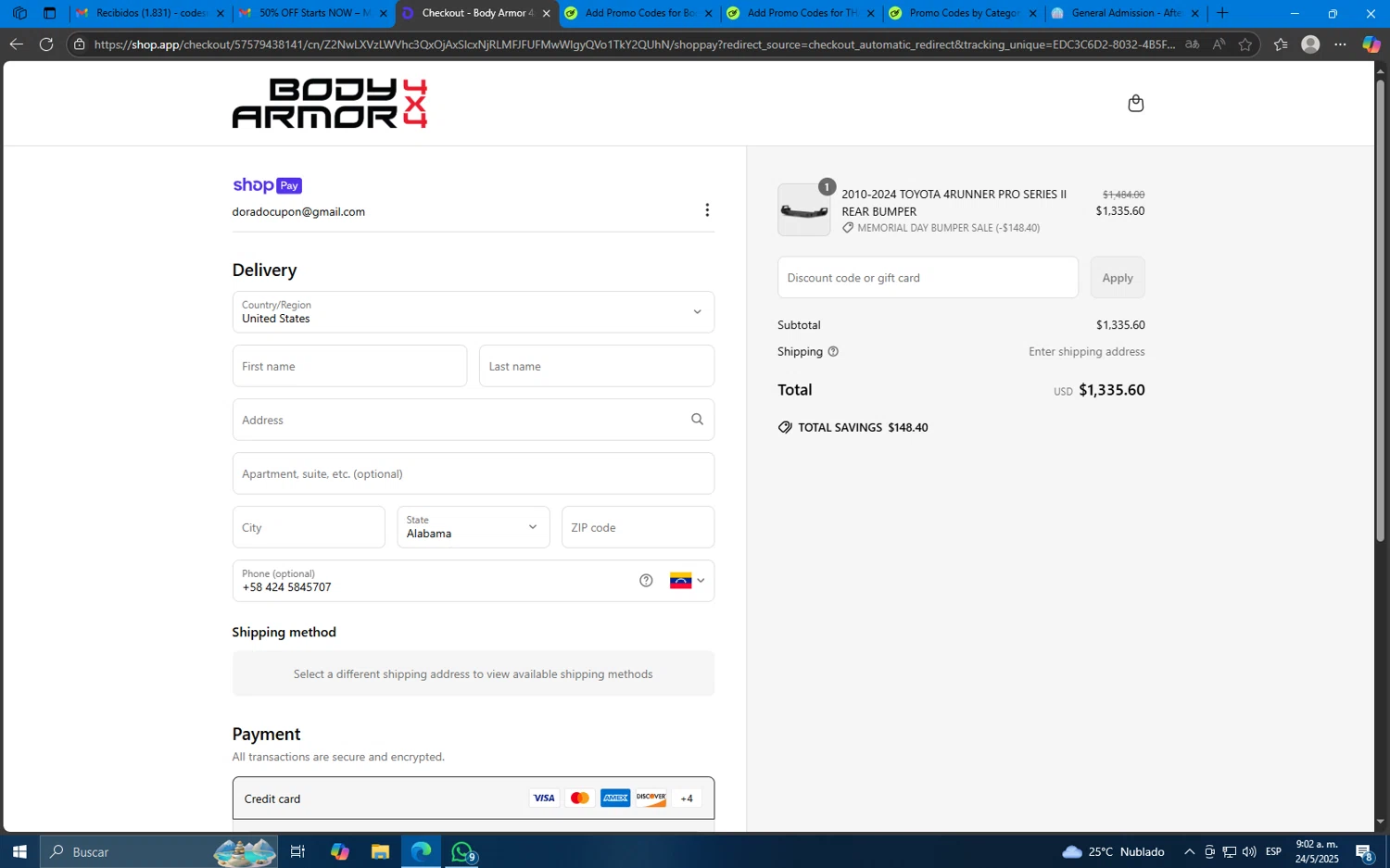
Task: Open the Shop Pay three-dot options menu
Action: 707,210
